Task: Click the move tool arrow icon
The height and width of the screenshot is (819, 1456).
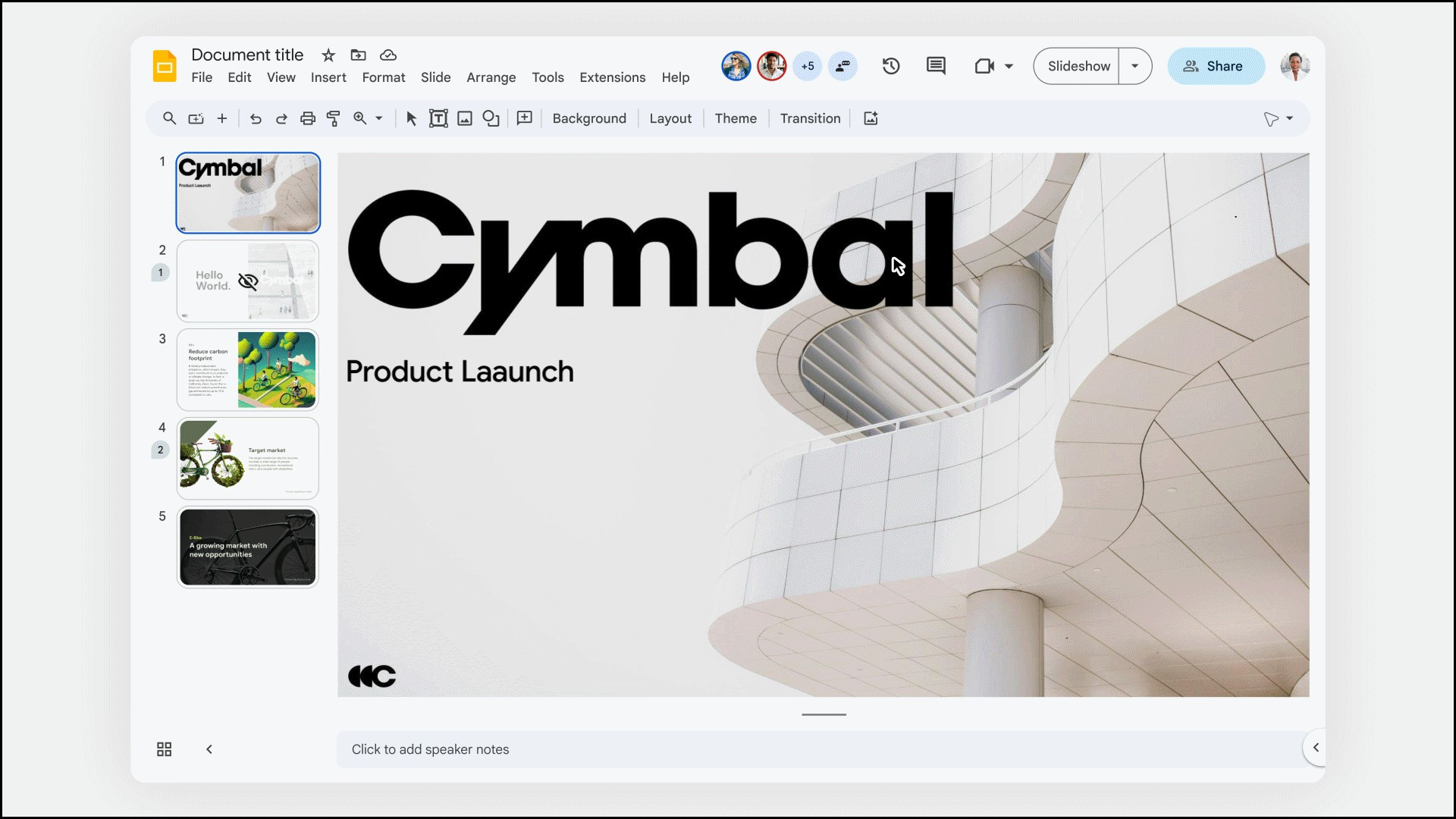Action: pyautogui.click(x=411, y=118)
